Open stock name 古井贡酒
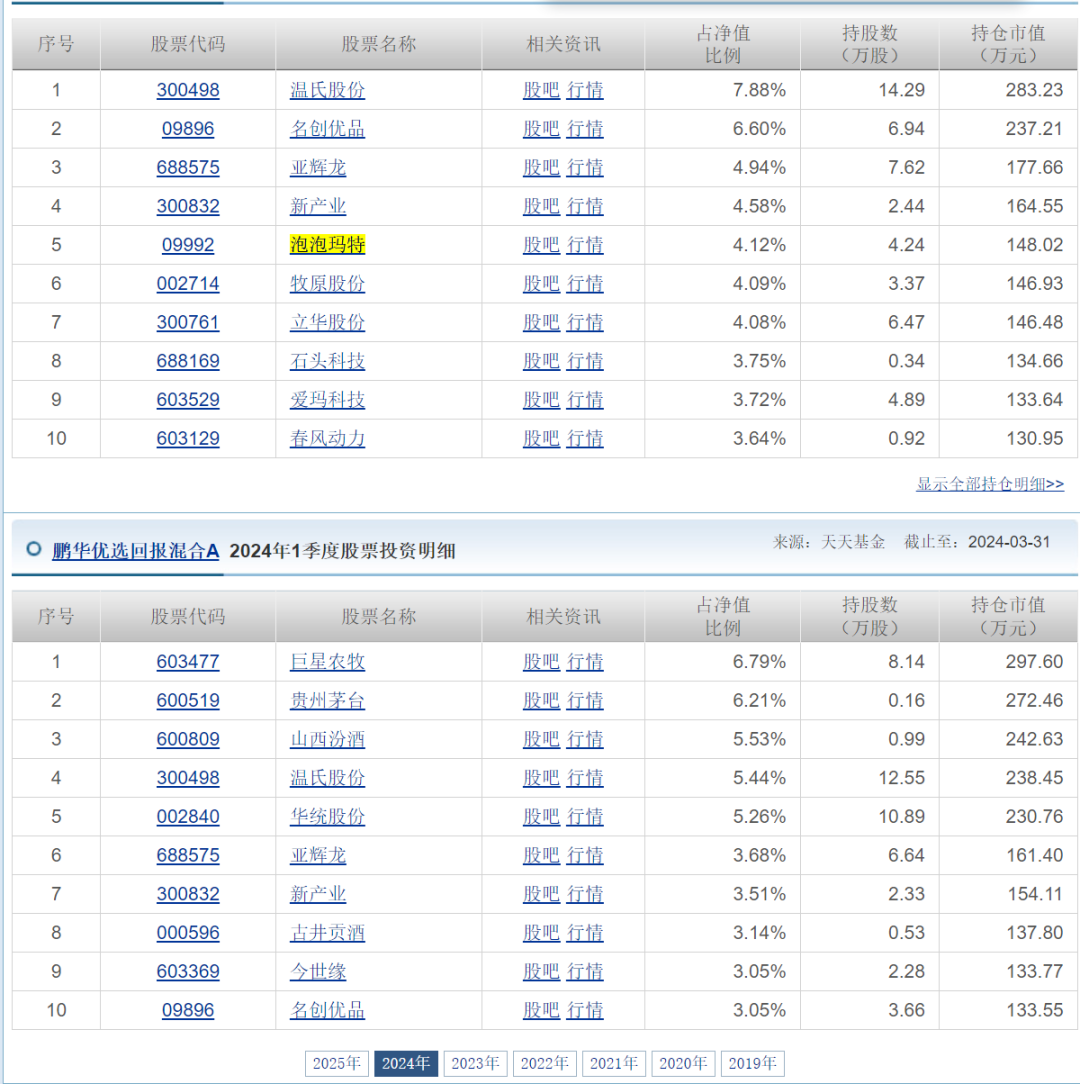This screenshot has width=1080, height=1084. pos(327,933)
